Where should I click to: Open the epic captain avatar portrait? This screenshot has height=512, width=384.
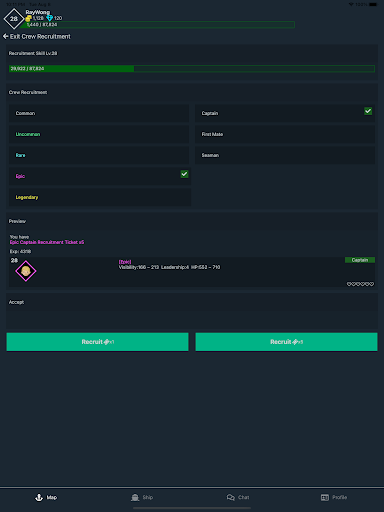[x=26, y=271]
